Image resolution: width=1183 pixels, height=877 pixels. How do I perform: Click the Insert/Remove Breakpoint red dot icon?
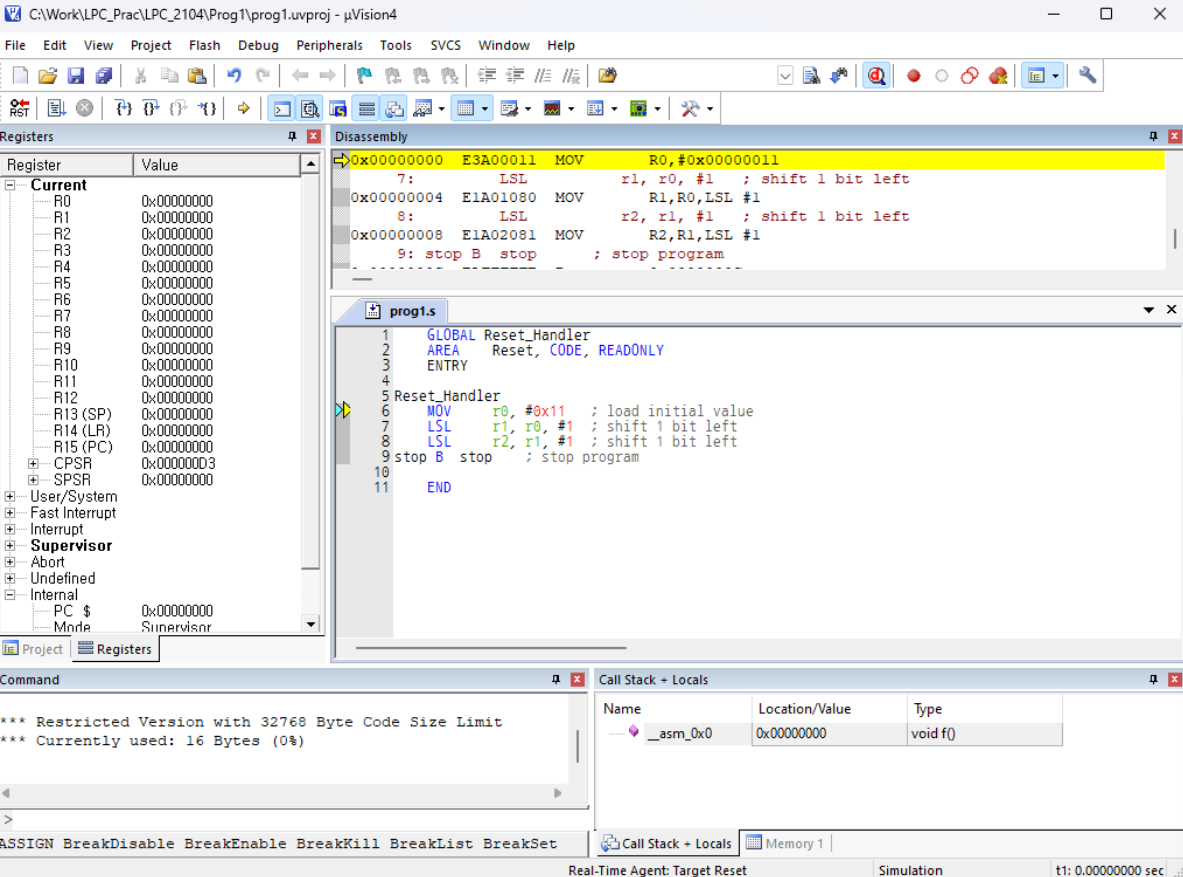(x=913, y=76)
